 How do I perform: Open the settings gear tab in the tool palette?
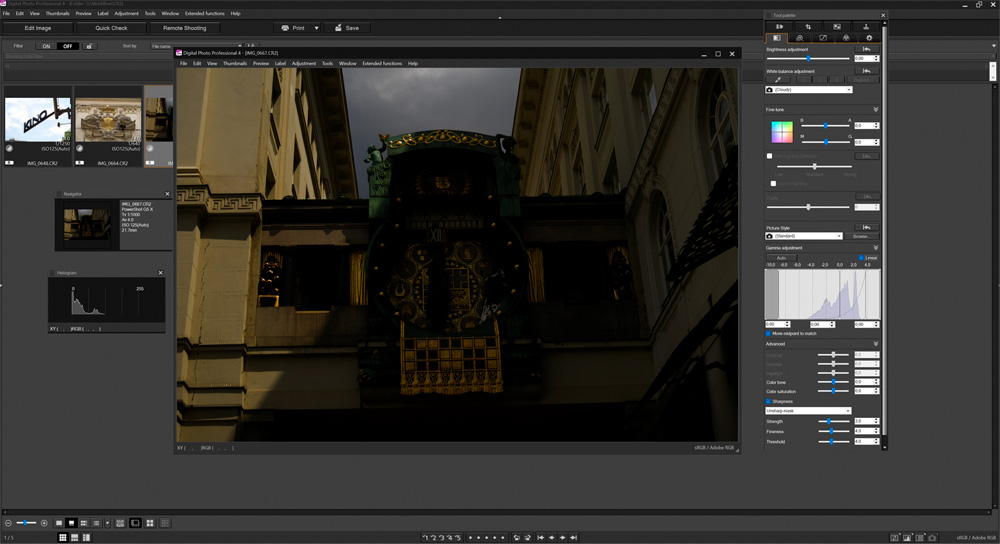coord(869,38)
